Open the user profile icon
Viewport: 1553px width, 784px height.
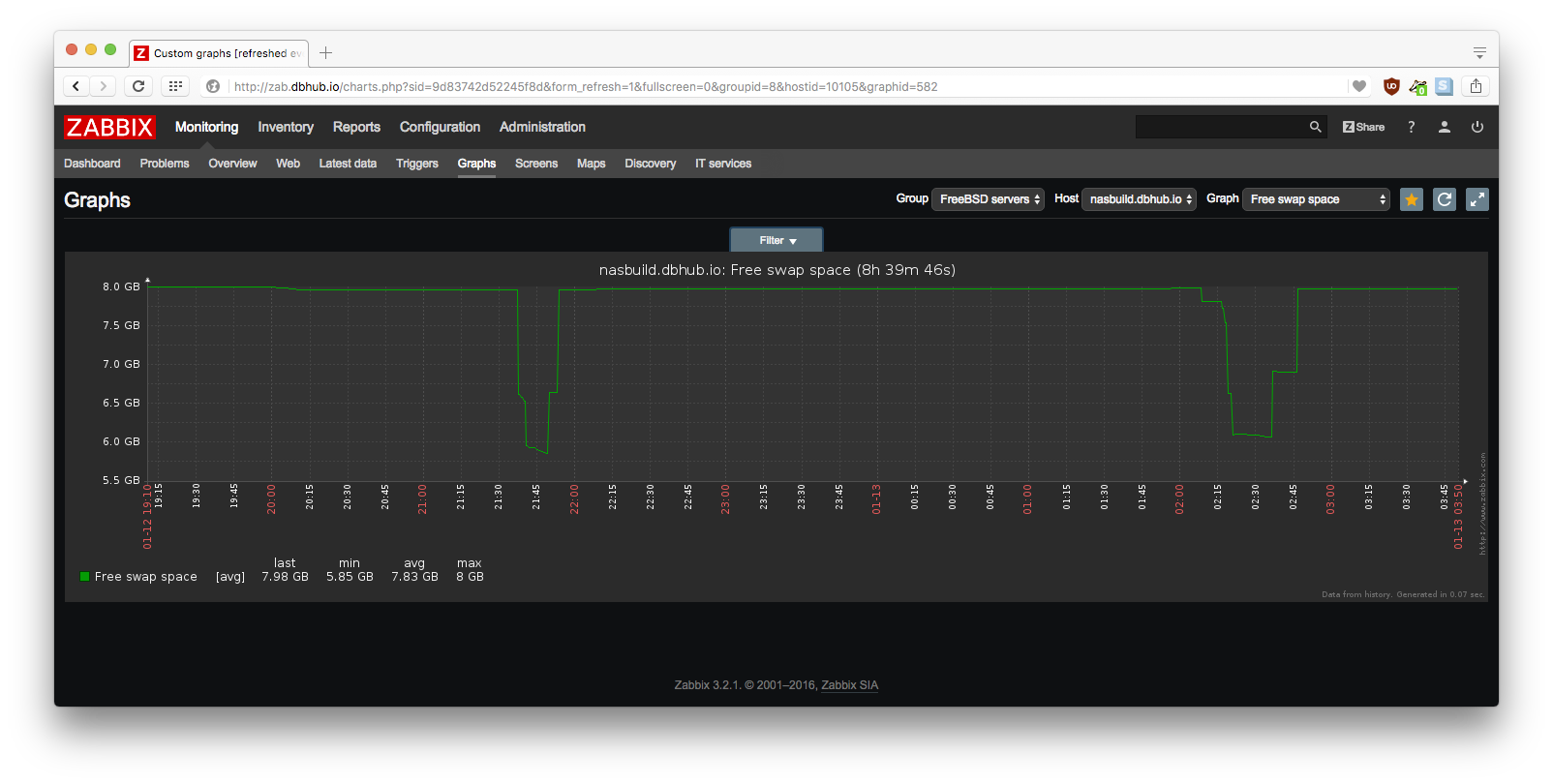tap(1445, 127)
